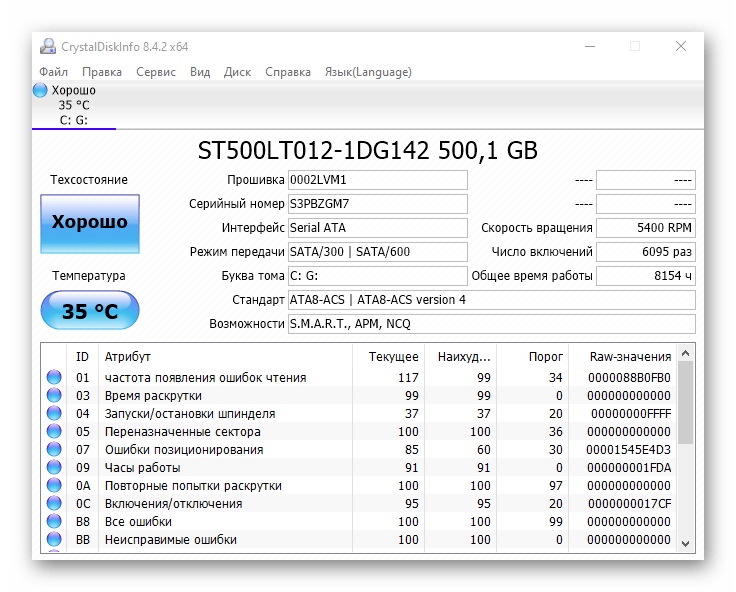This screenshot has height=592, width=736.
Task: Select the C: G: disk tab
Action: pyautogui.click(x=74, y=105)
